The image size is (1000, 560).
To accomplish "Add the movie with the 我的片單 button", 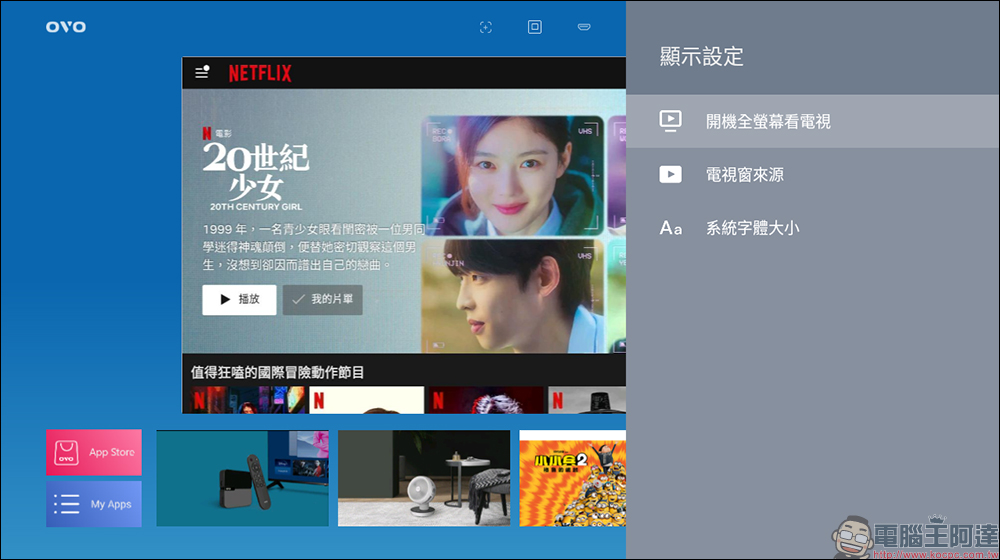I will (322, 299).
